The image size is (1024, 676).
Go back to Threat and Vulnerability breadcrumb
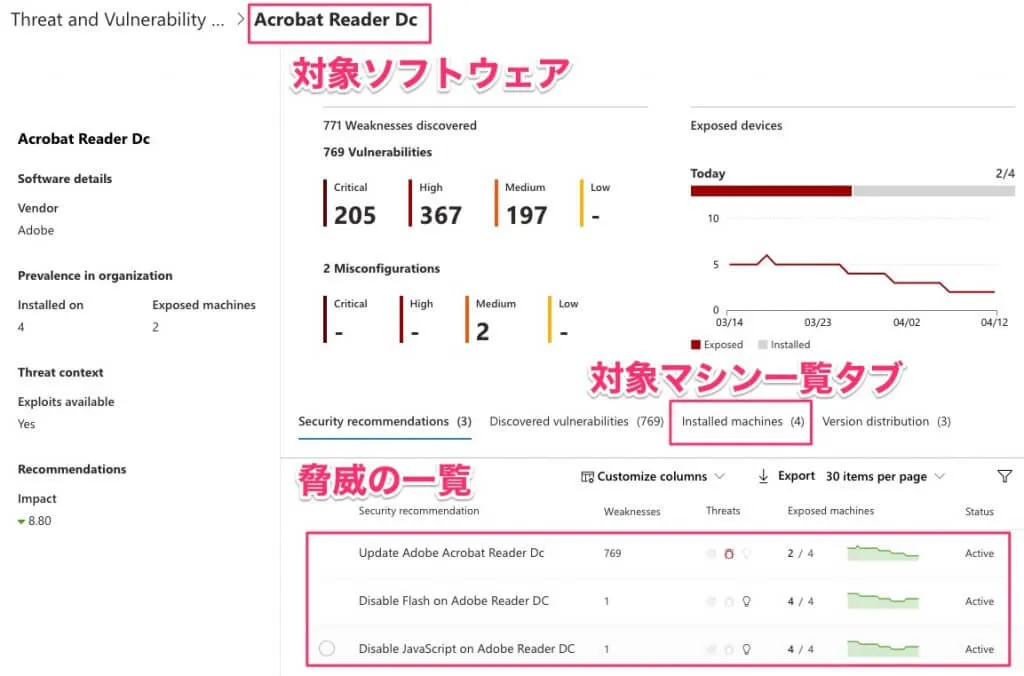point(118,20)
